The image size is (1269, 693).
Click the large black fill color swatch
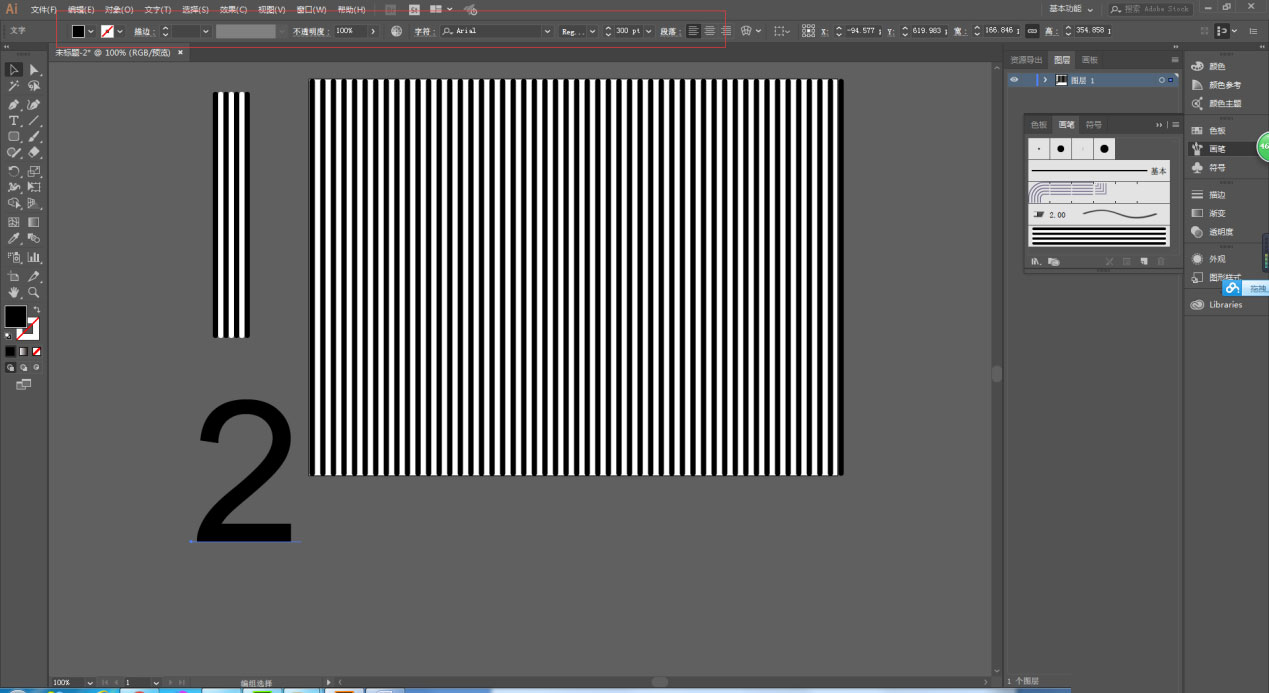[15, 316]
